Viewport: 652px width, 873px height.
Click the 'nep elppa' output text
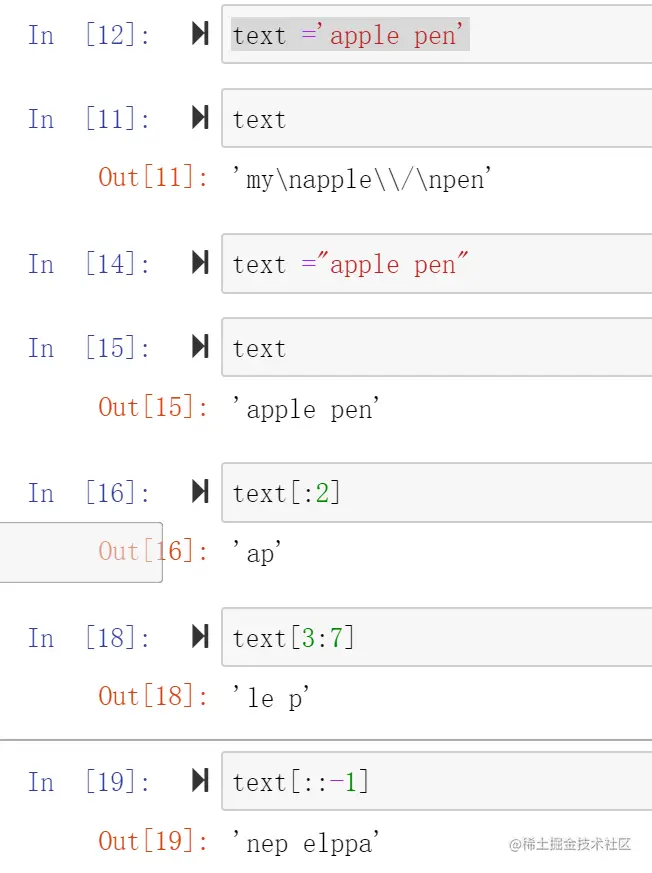click(x=313, y=843)
